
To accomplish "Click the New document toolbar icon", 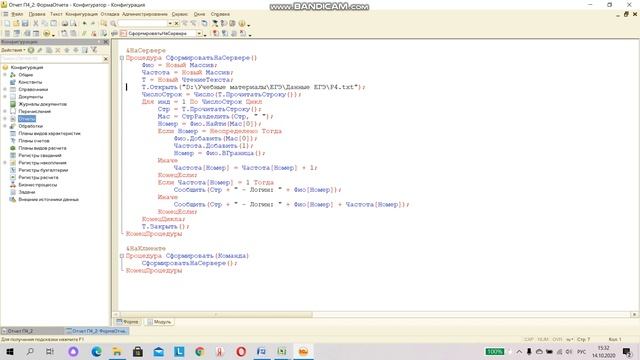I will (x=7, y=24).
